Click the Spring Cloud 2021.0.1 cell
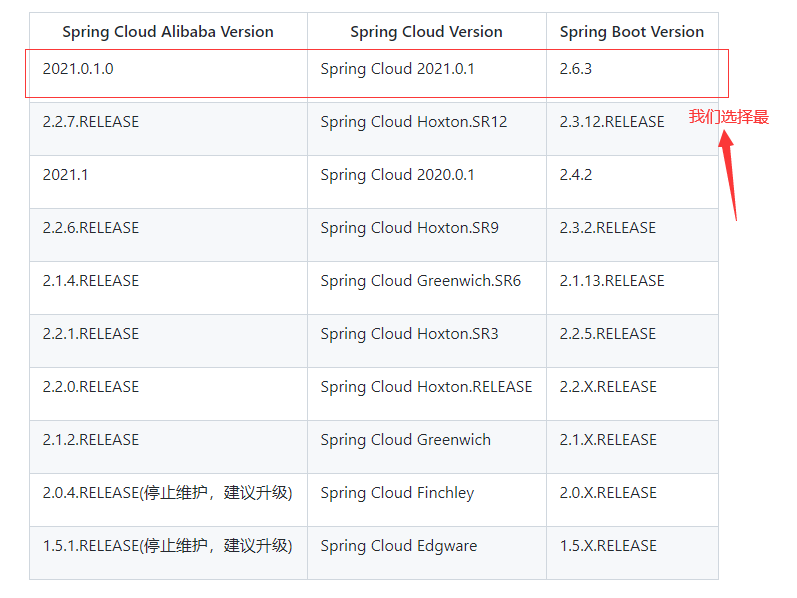 coord(397,69)
